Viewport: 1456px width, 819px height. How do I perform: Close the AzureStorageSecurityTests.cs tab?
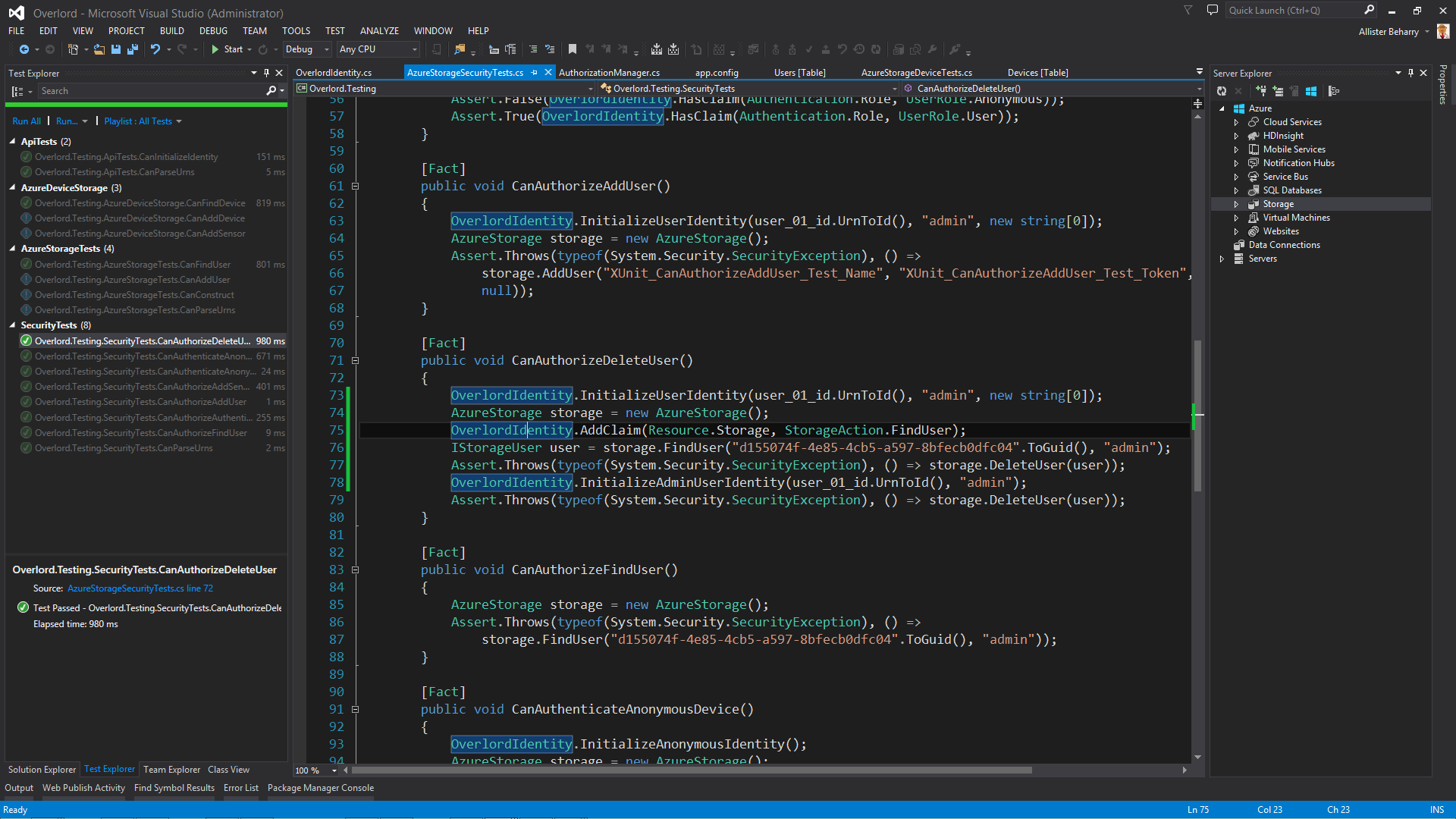pyautogui.click(x=548, y=73)
